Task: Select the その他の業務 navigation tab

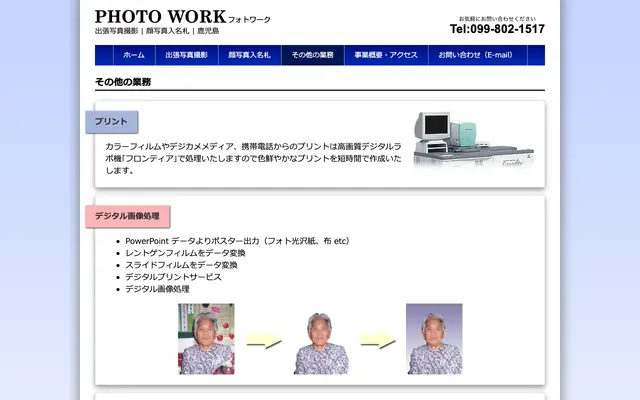Action: [x=313, y=55]
